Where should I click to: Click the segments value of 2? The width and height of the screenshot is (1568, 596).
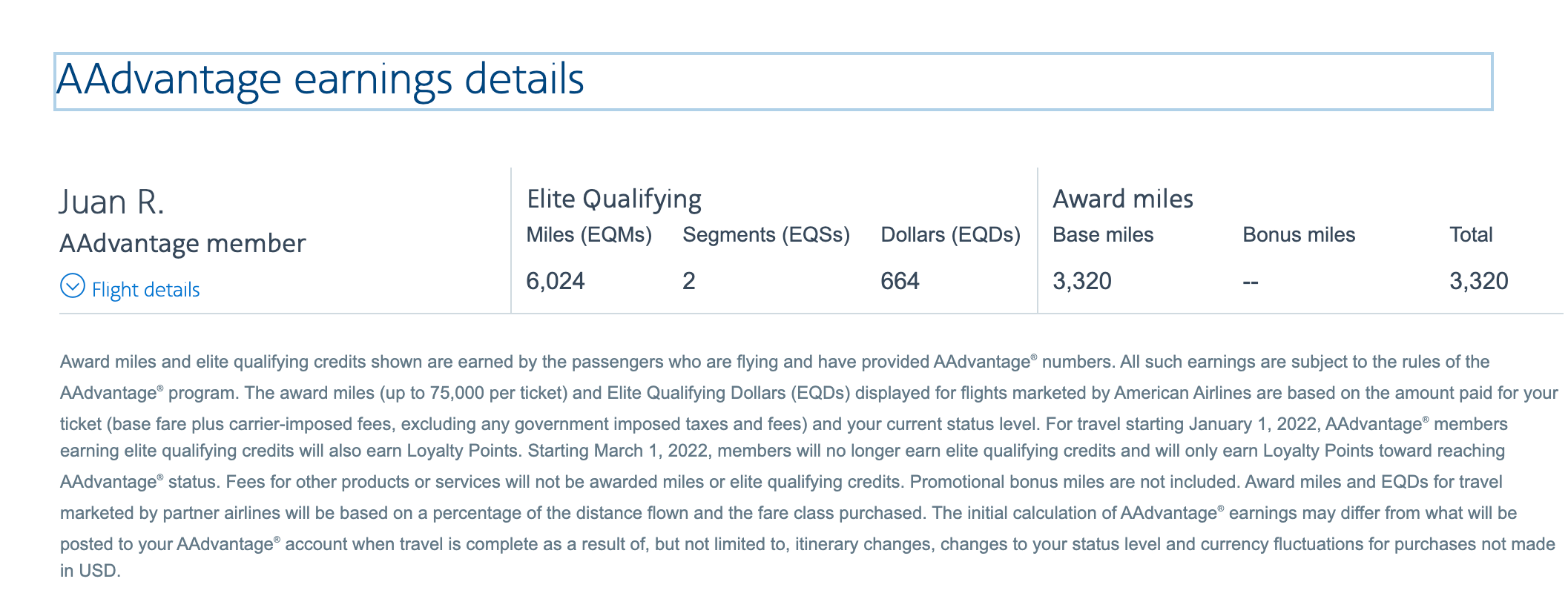tap(688, 281)
